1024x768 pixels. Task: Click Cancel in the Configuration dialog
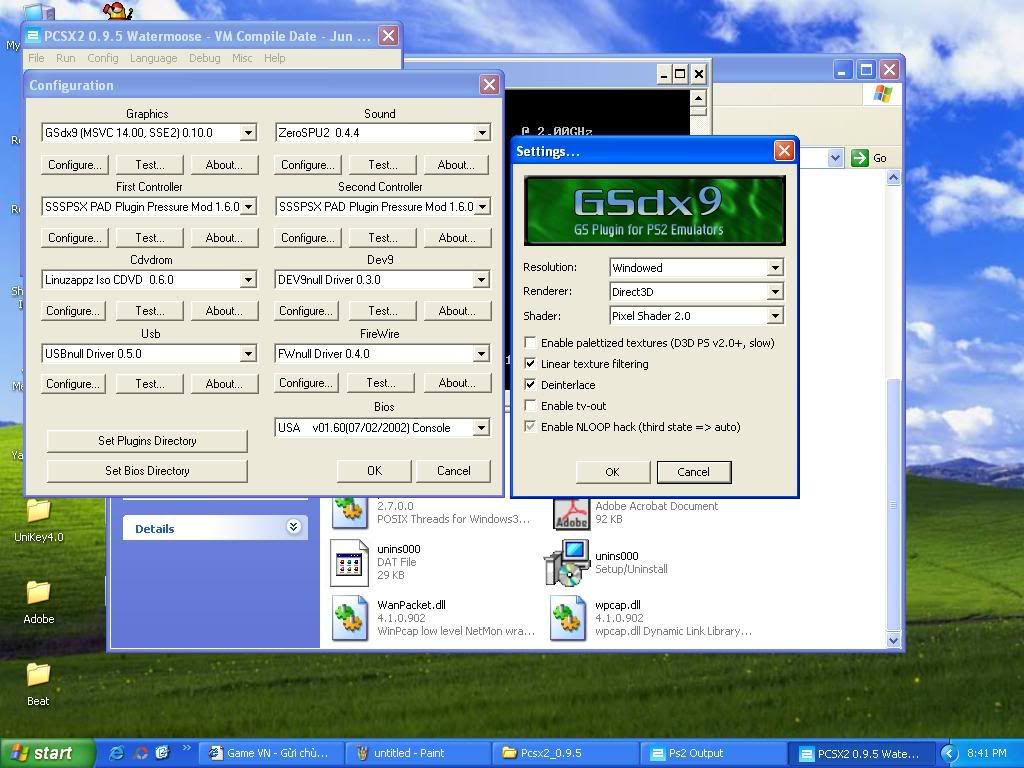tap(453, 471)
